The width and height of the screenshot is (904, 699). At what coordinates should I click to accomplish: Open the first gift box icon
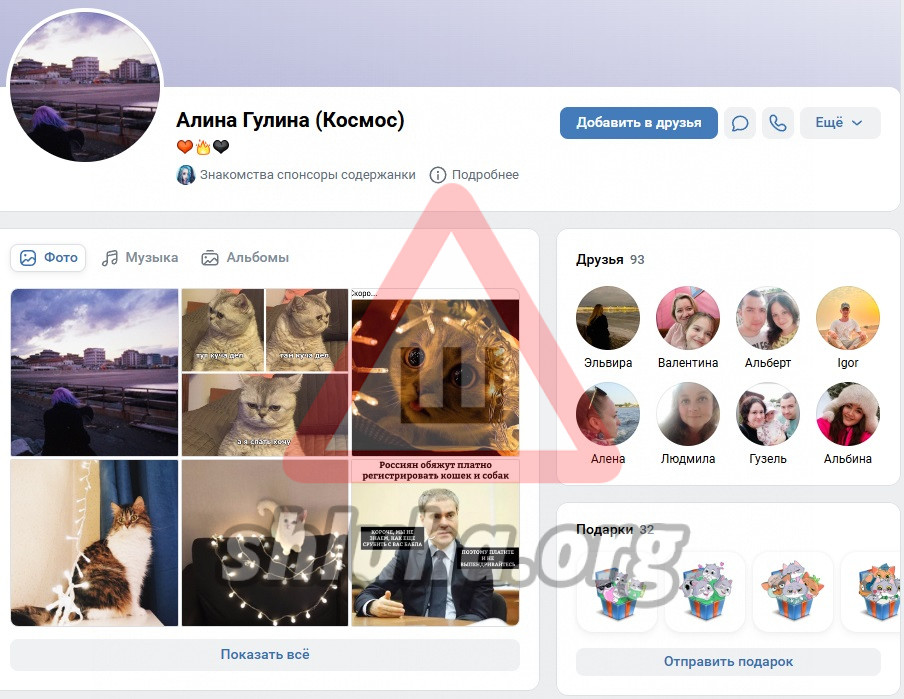(616, 592)
